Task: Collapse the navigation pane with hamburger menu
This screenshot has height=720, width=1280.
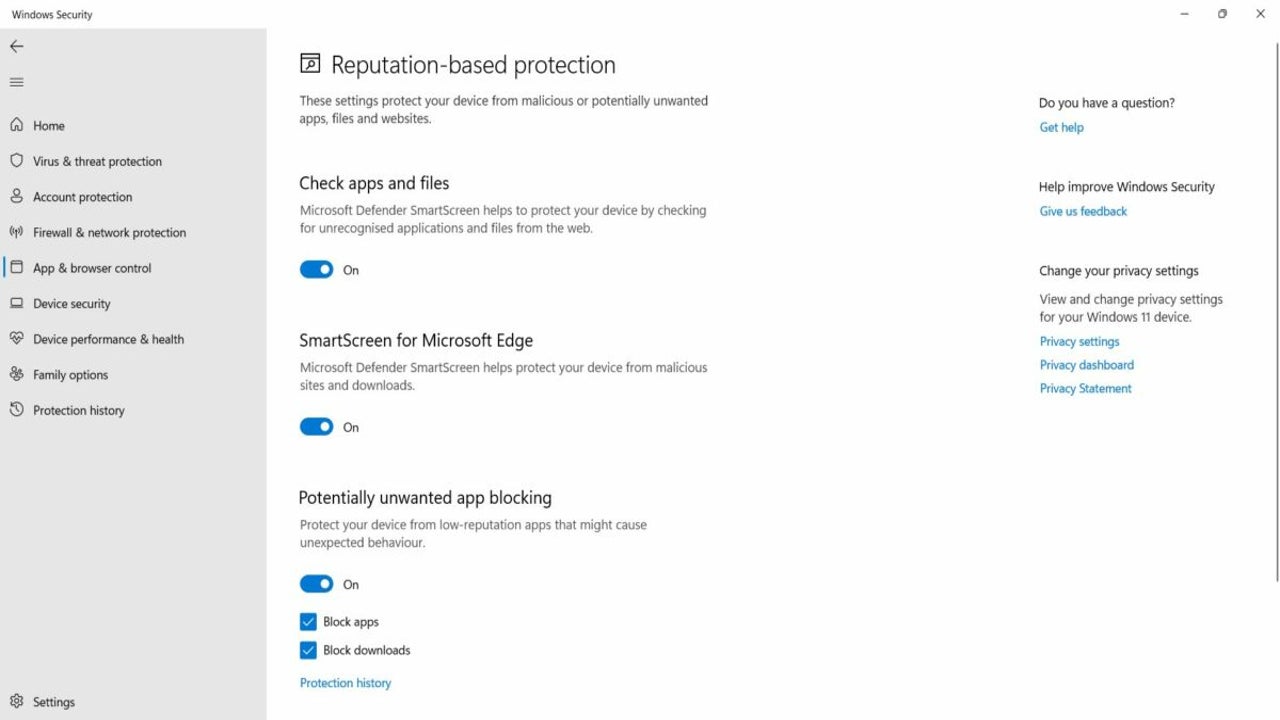Action: click(16, 82)
